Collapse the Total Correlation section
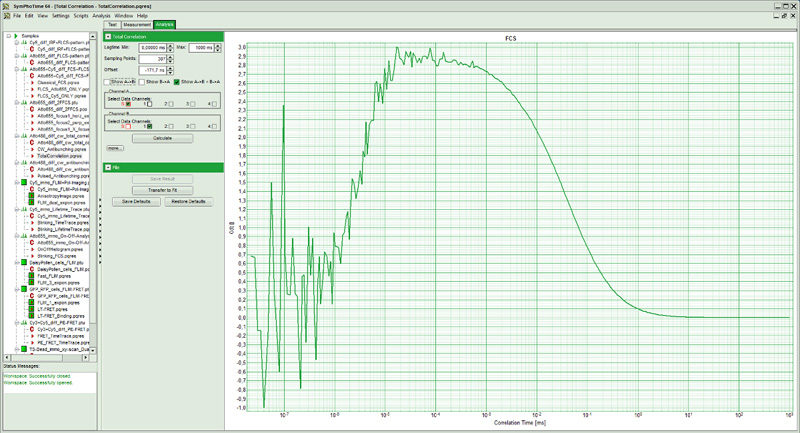 [x=108, y=36]
